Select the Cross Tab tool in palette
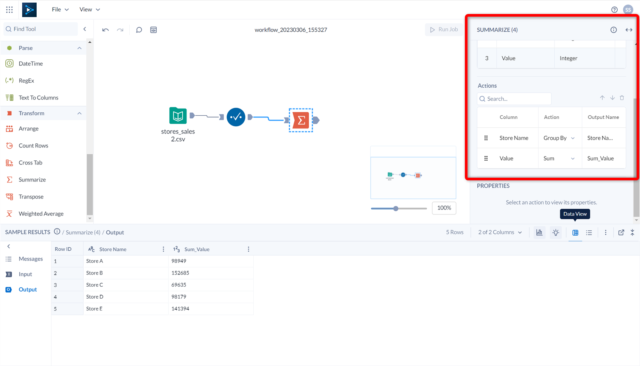This screenshot has width=640, height=366. [30, 162]
